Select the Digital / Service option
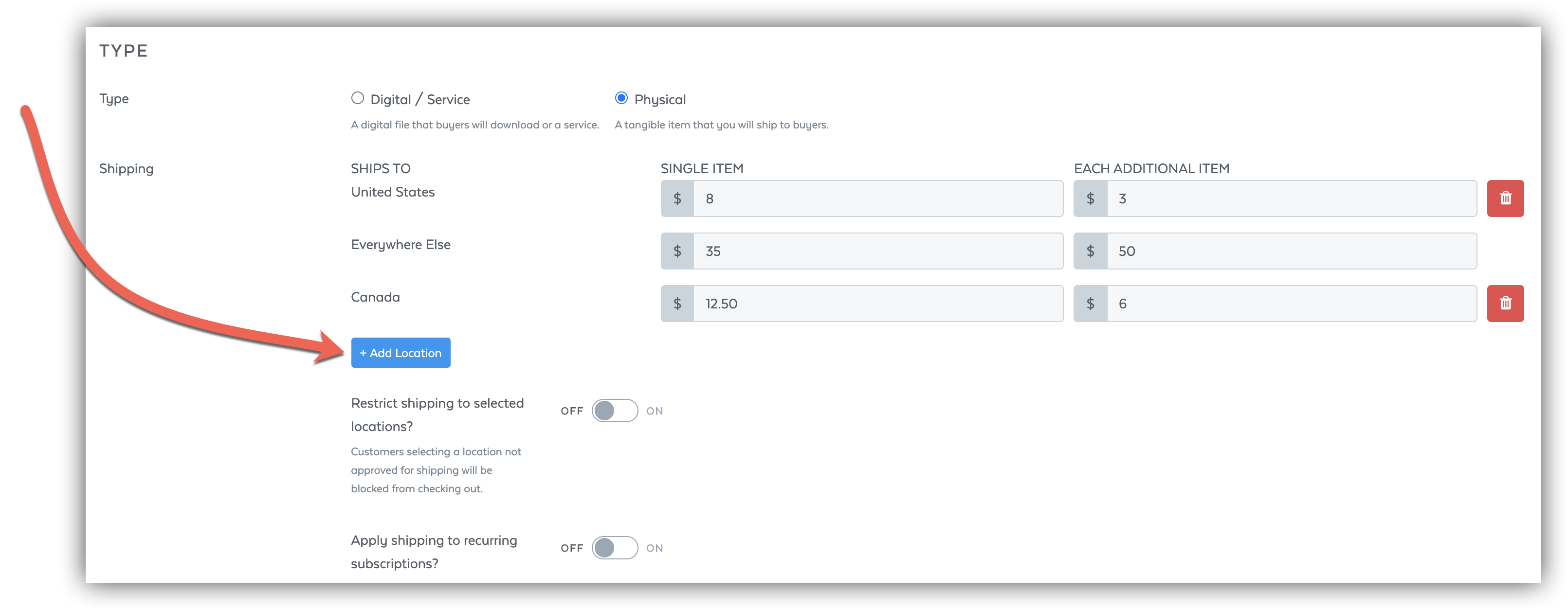This screenshot has height=610, width=1568. click(357, 98)
